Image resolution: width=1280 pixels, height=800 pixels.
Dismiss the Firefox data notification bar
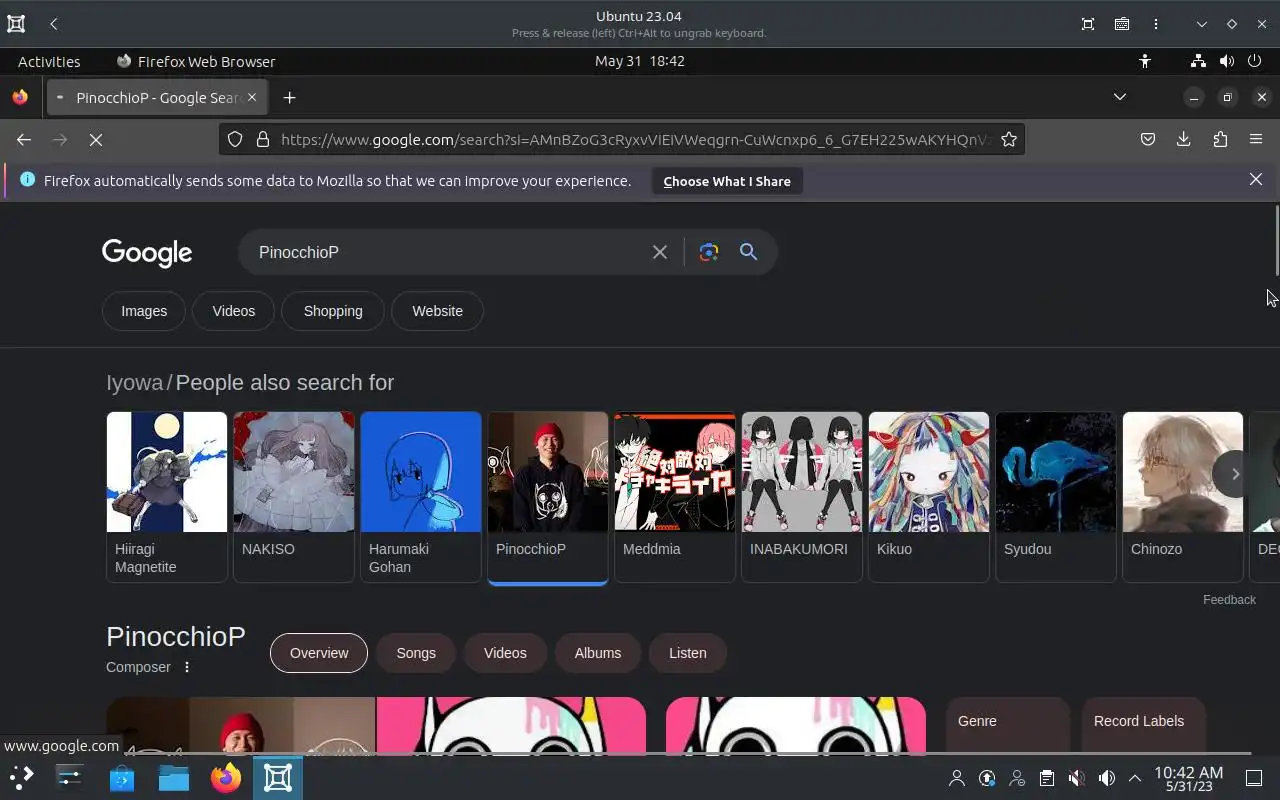click(1256, 180)
